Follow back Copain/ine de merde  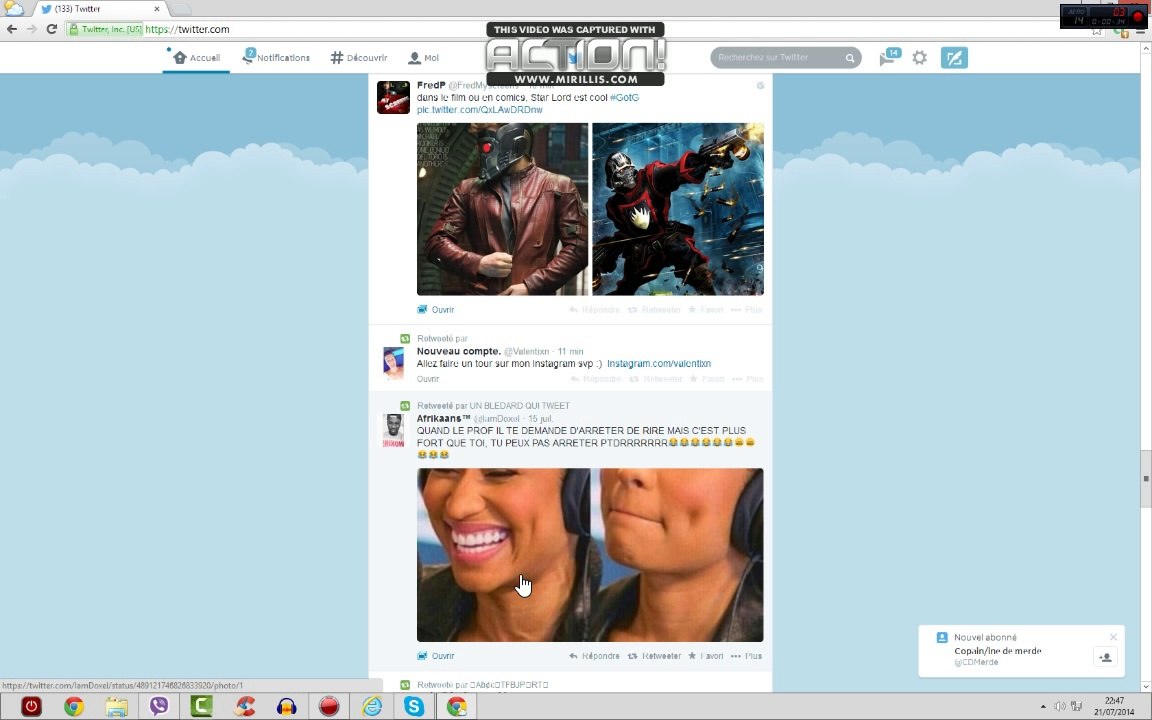[1105, 657]
